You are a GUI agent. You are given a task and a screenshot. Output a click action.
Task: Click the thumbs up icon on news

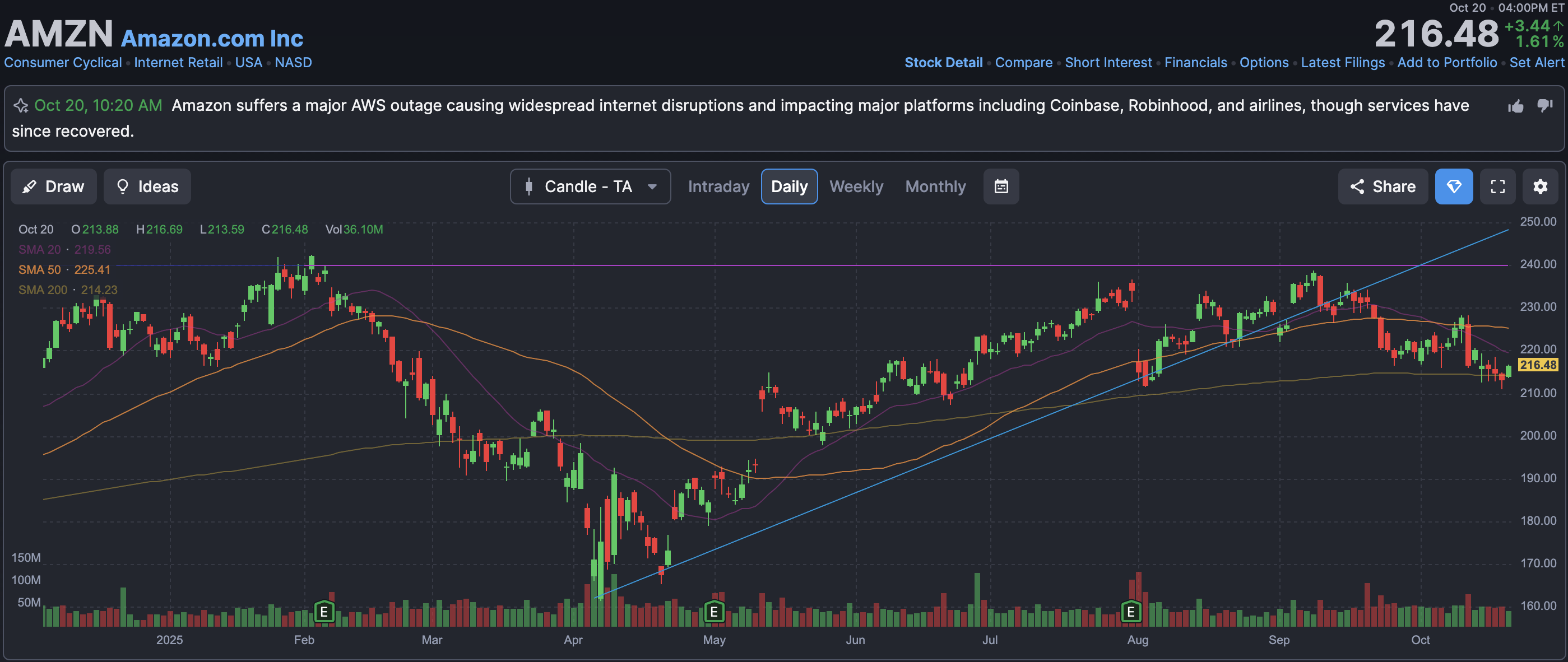point(1516,106)
